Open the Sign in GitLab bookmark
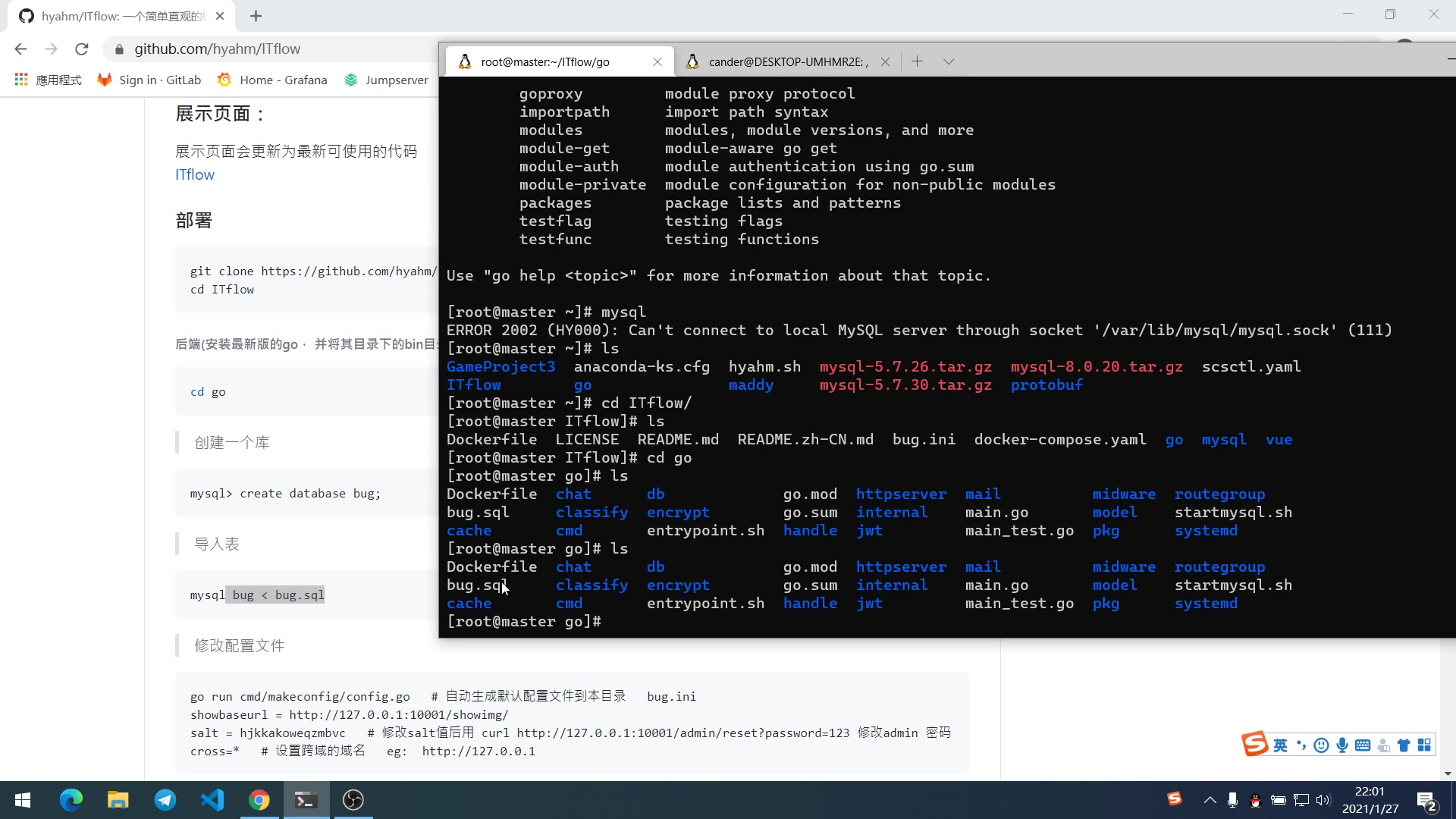Viewport: 1456px width, 819px height. click(149, 80)
